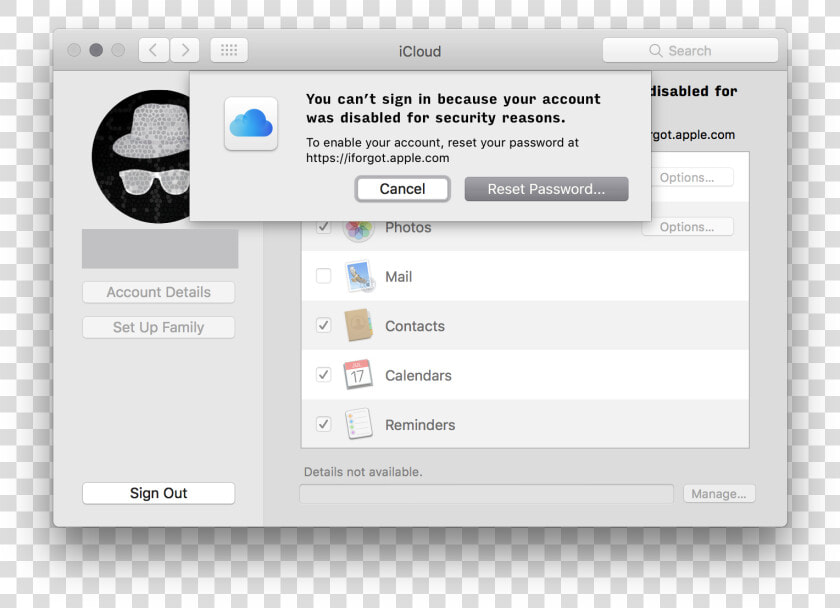Toggle the Reminders checkbox
840x608 pixels.
click(324, 424)
